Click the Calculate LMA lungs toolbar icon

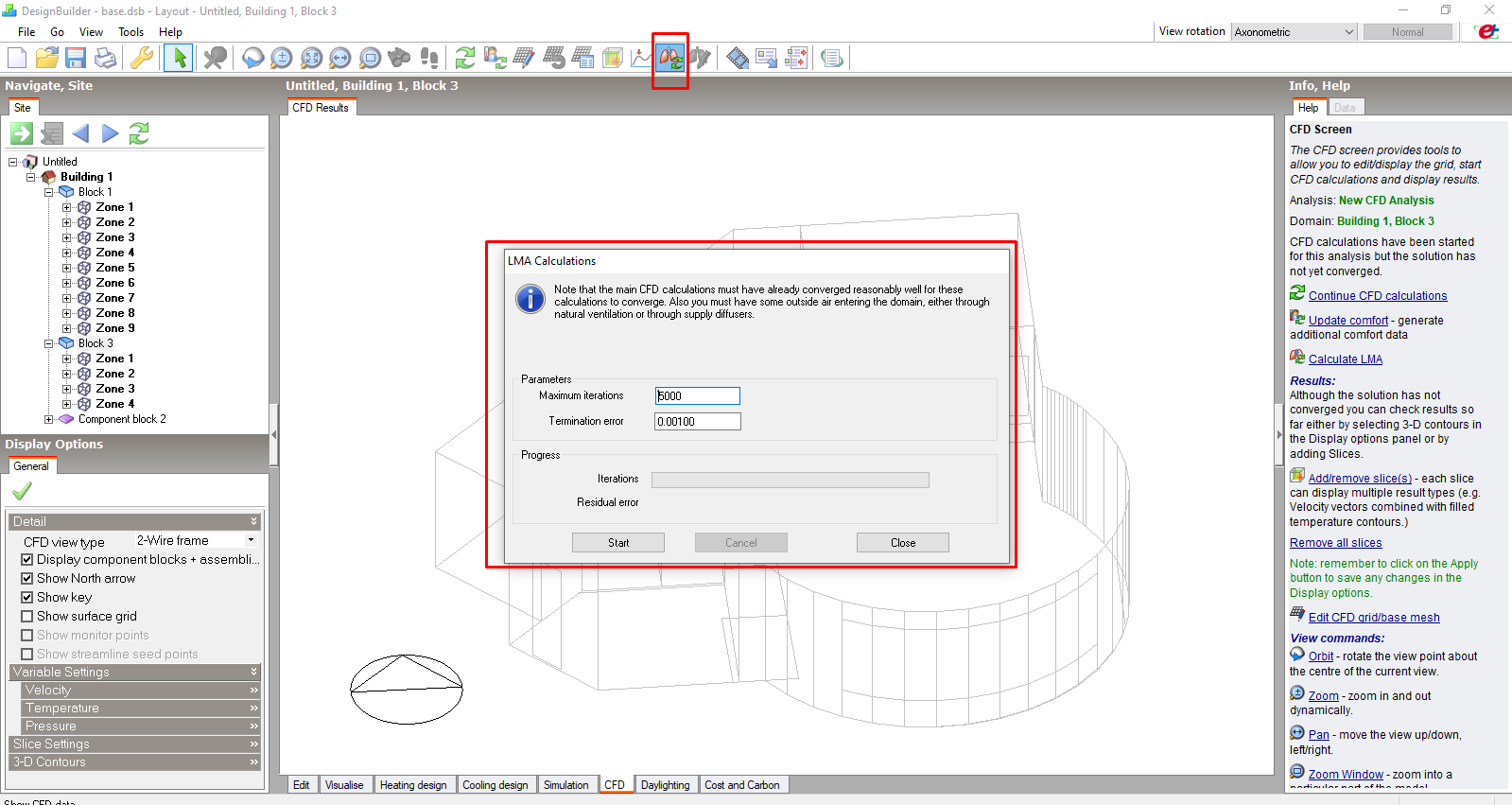tap(670, 58)
